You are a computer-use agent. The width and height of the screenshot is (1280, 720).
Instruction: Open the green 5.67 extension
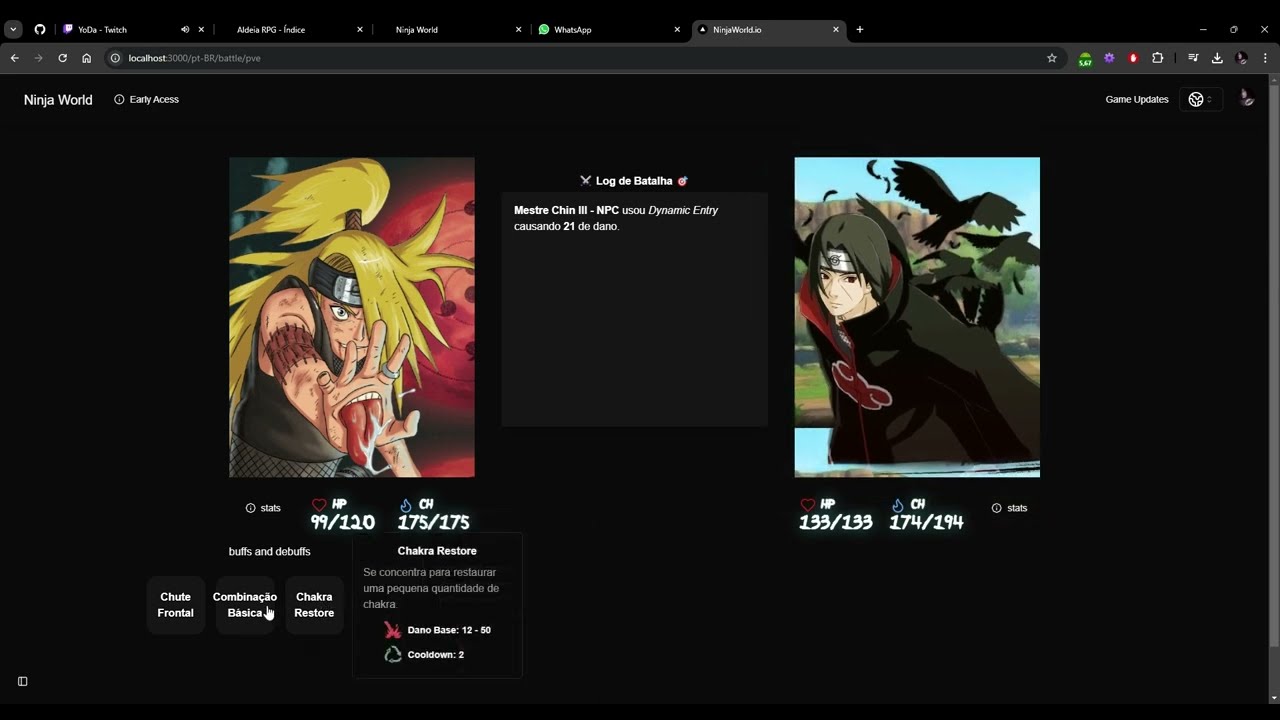(x=1085, y=59)
